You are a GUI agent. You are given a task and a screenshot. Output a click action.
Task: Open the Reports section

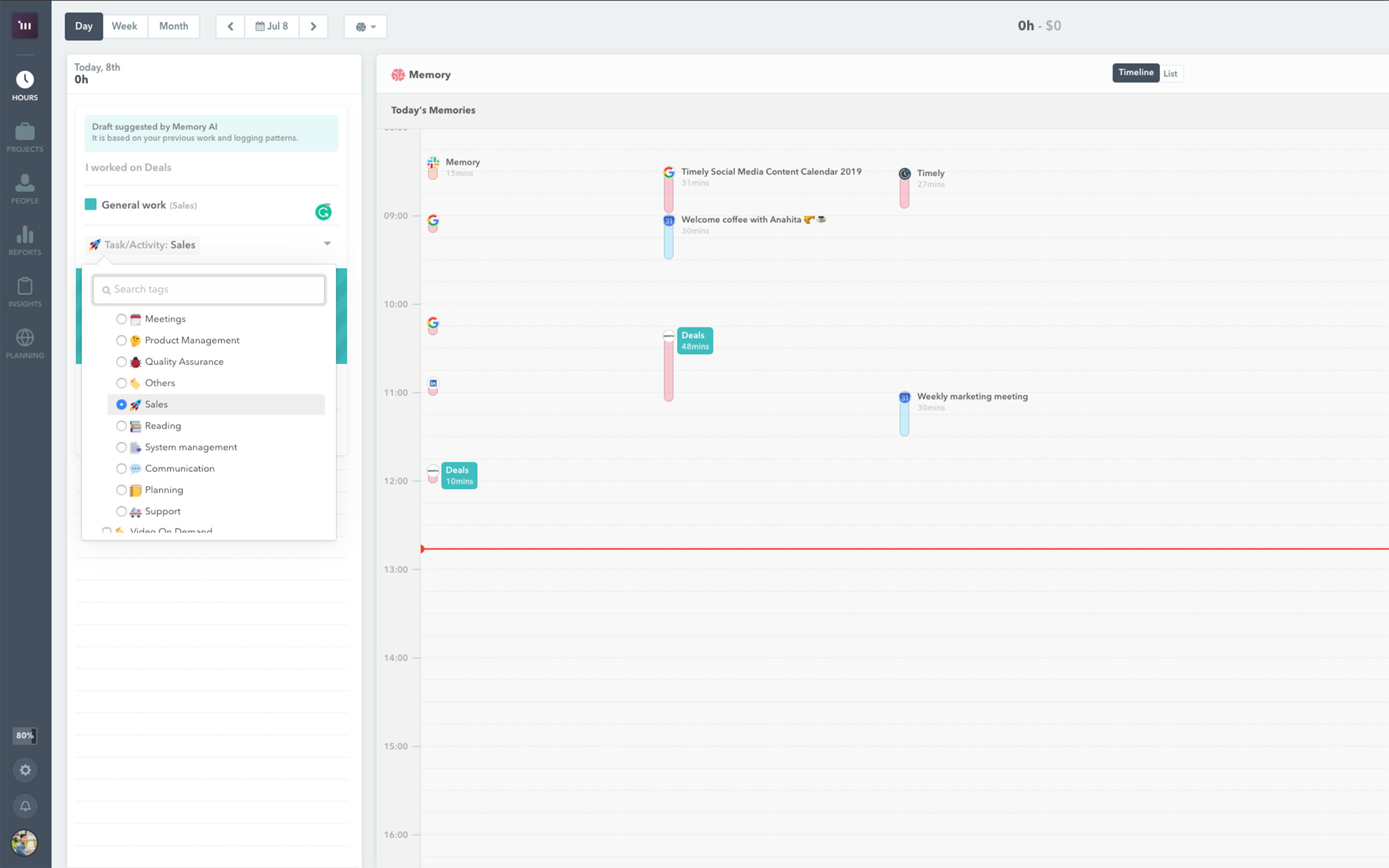[25, 241]
